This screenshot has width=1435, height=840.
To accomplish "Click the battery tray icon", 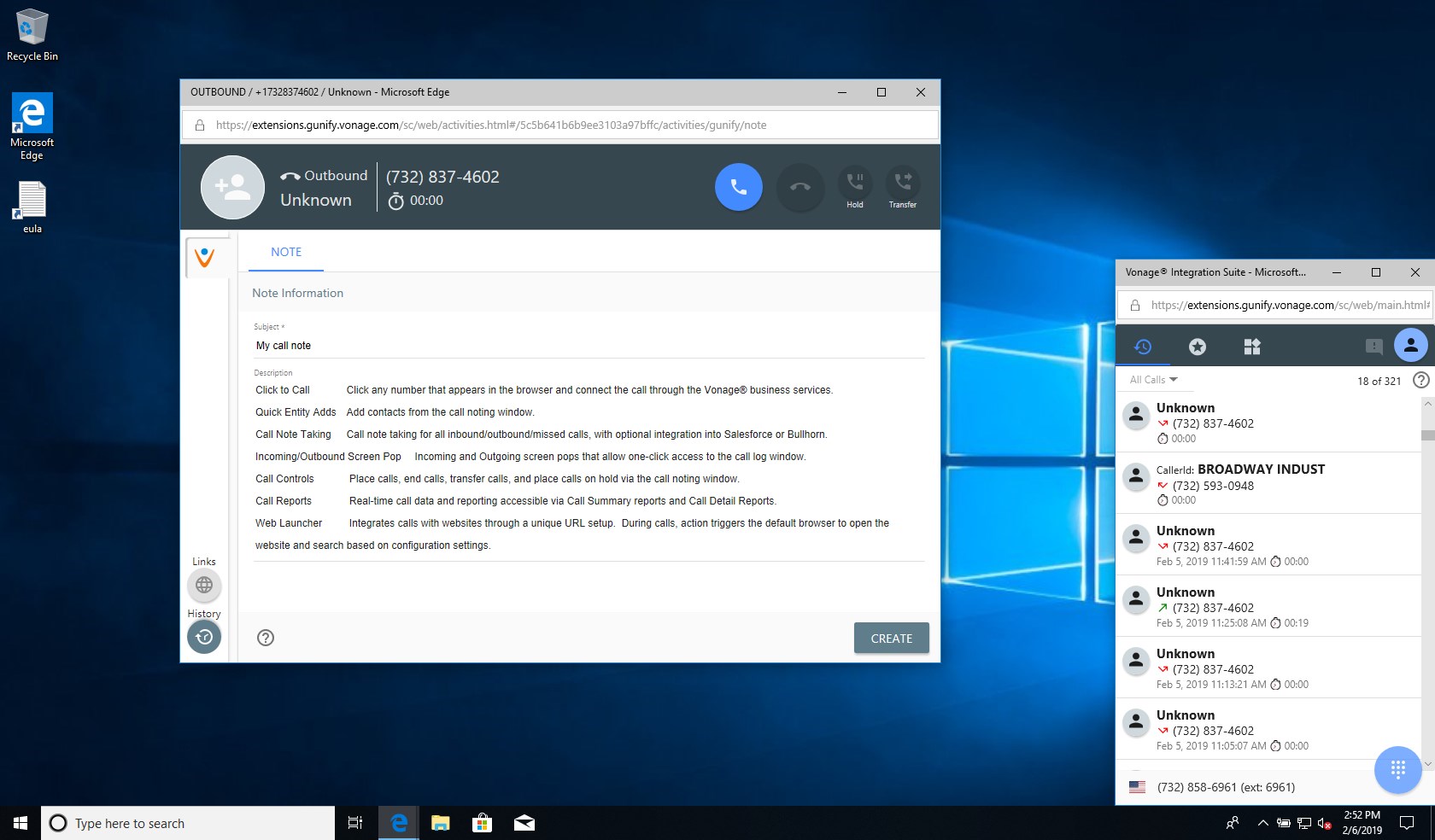I will [x=1284, y=823].
